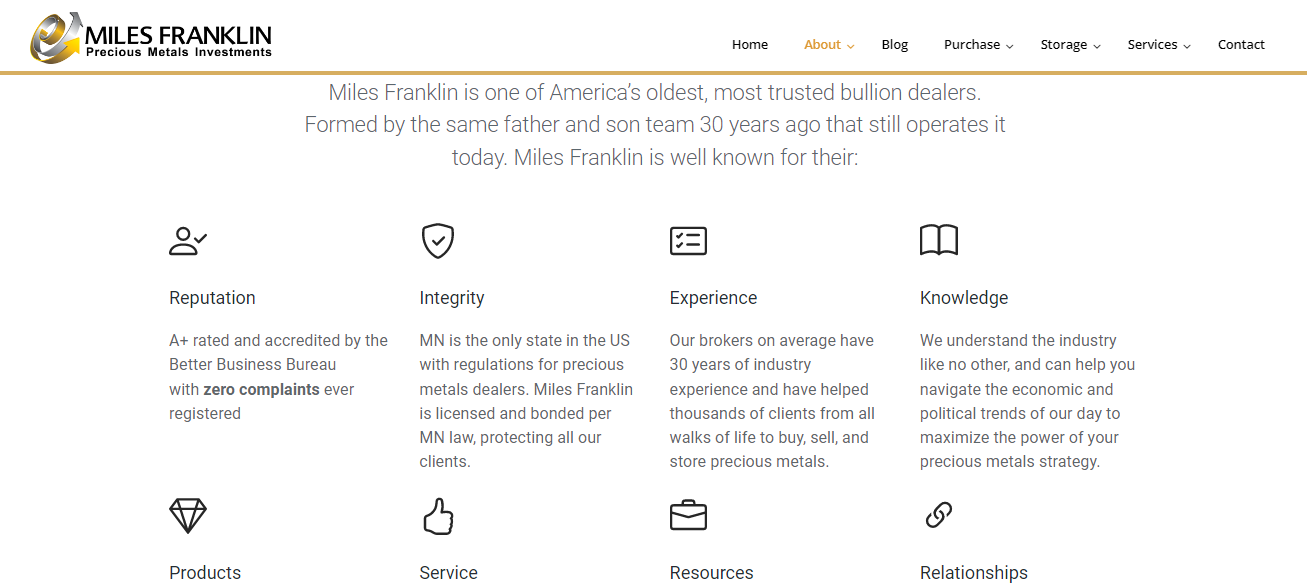Click the Experience checklist icon
Screen dimensions: 1307x584
pyautogui.click(x=688, y=241)
